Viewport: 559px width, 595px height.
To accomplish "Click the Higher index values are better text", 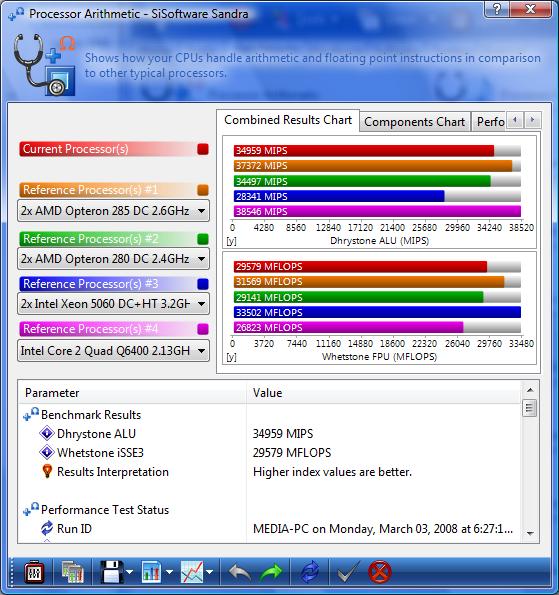I will tap(332, 472).
